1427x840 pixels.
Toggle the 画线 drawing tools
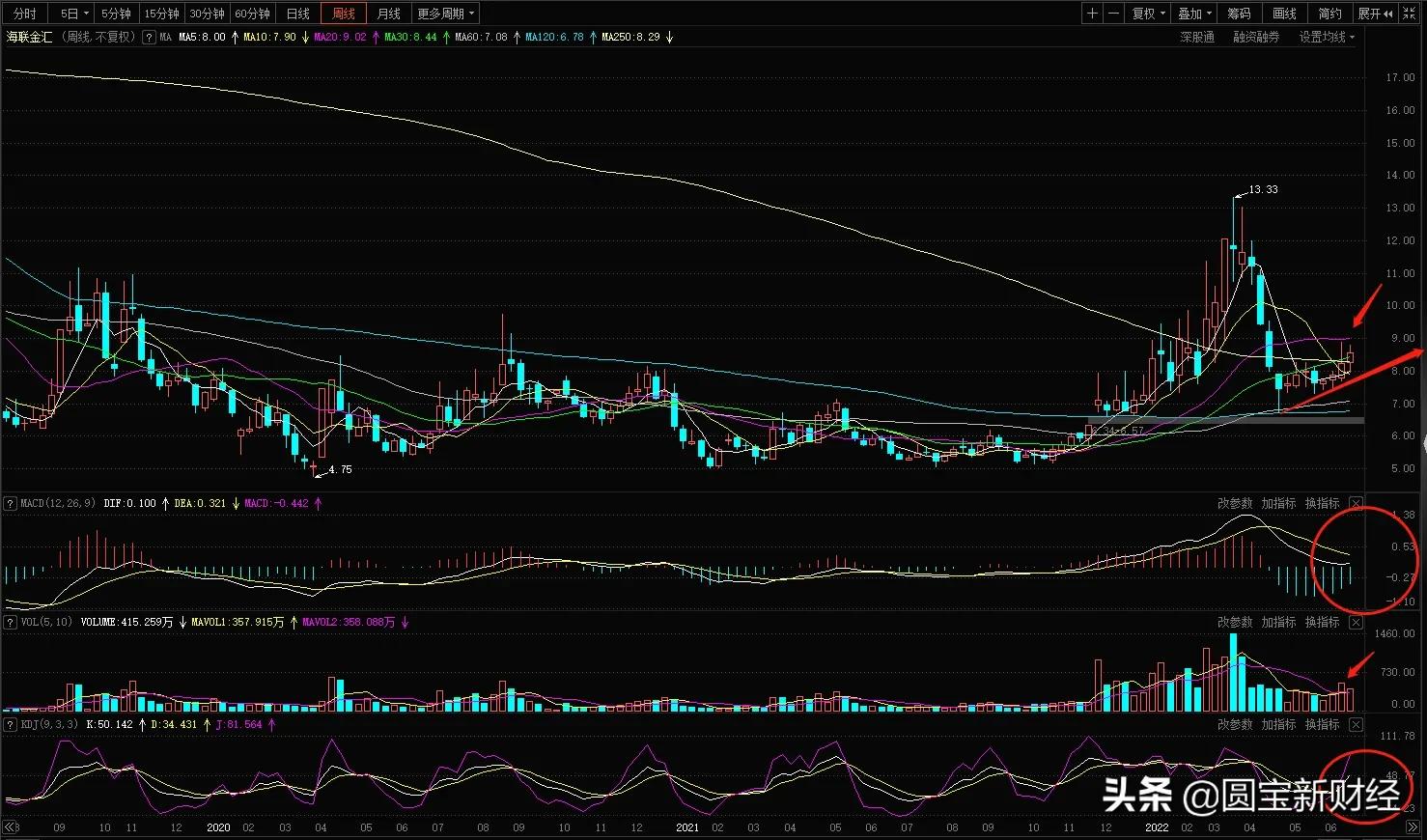point(1284,14)
